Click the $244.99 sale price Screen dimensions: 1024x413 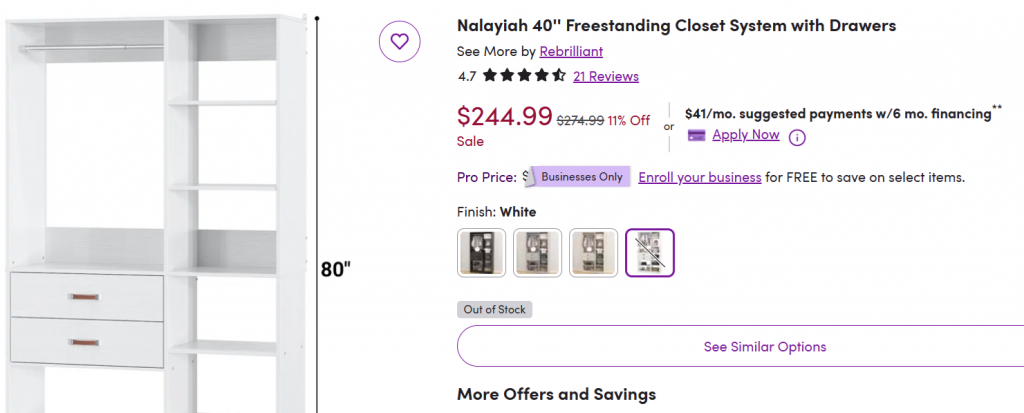504,117
